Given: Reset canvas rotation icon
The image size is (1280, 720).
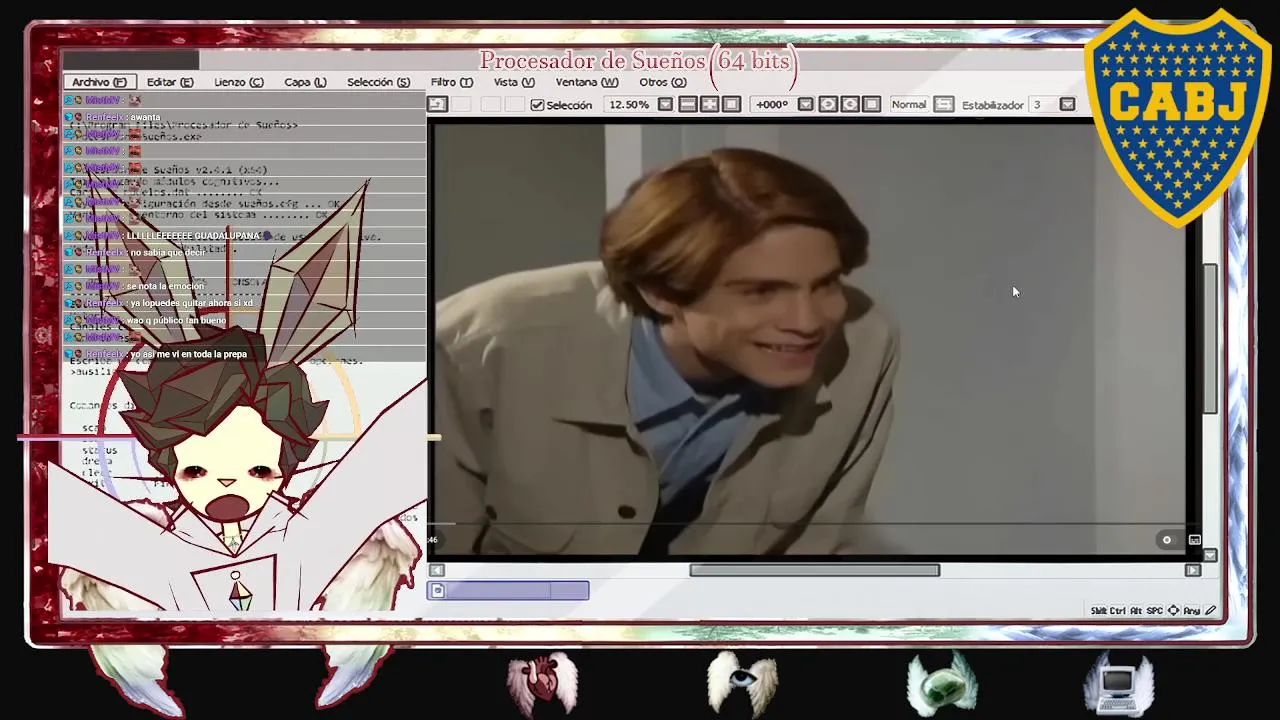Looking at the screenshot, I should tap(872, 105).
